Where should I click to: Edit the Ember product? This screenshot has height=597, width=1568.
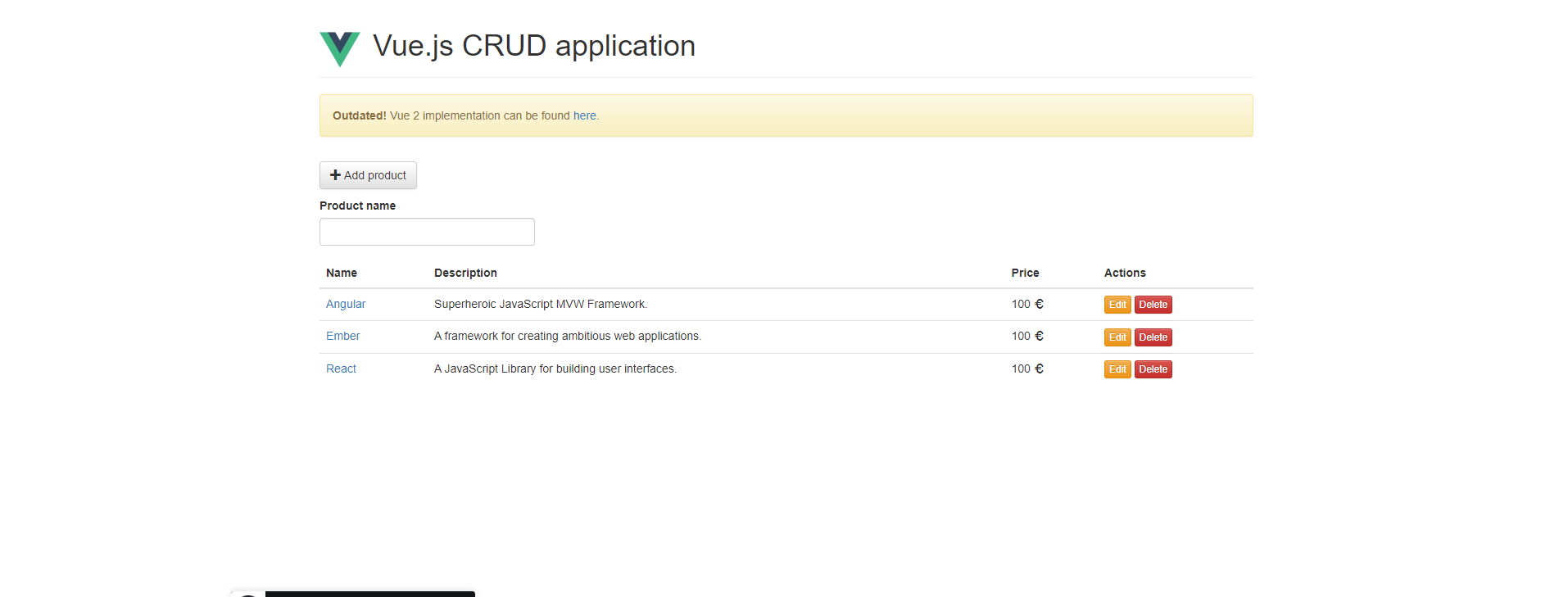(1117, 337)
